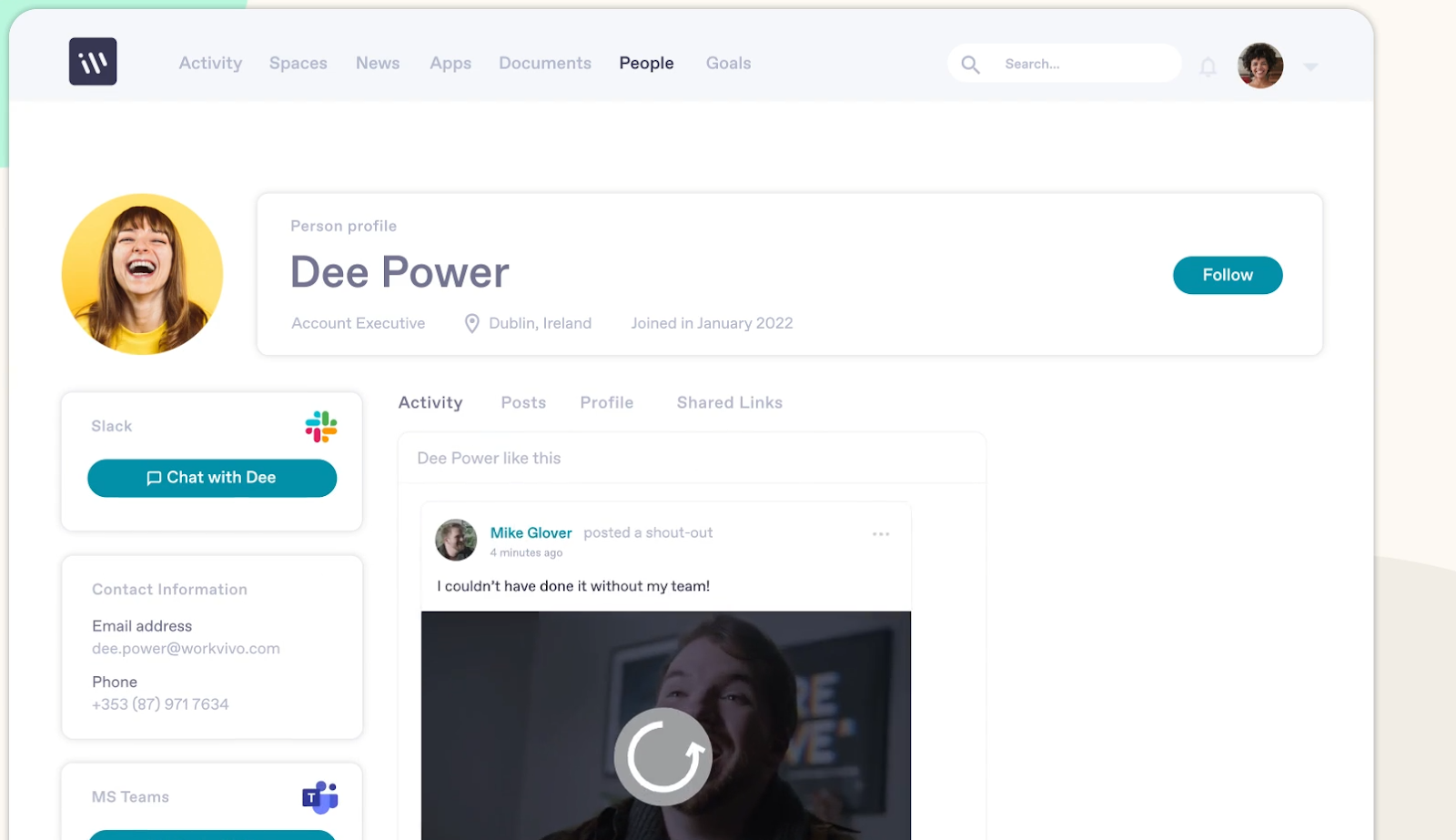Navigate to Apps
The image size is (1456, 840).
click(450, 64)
